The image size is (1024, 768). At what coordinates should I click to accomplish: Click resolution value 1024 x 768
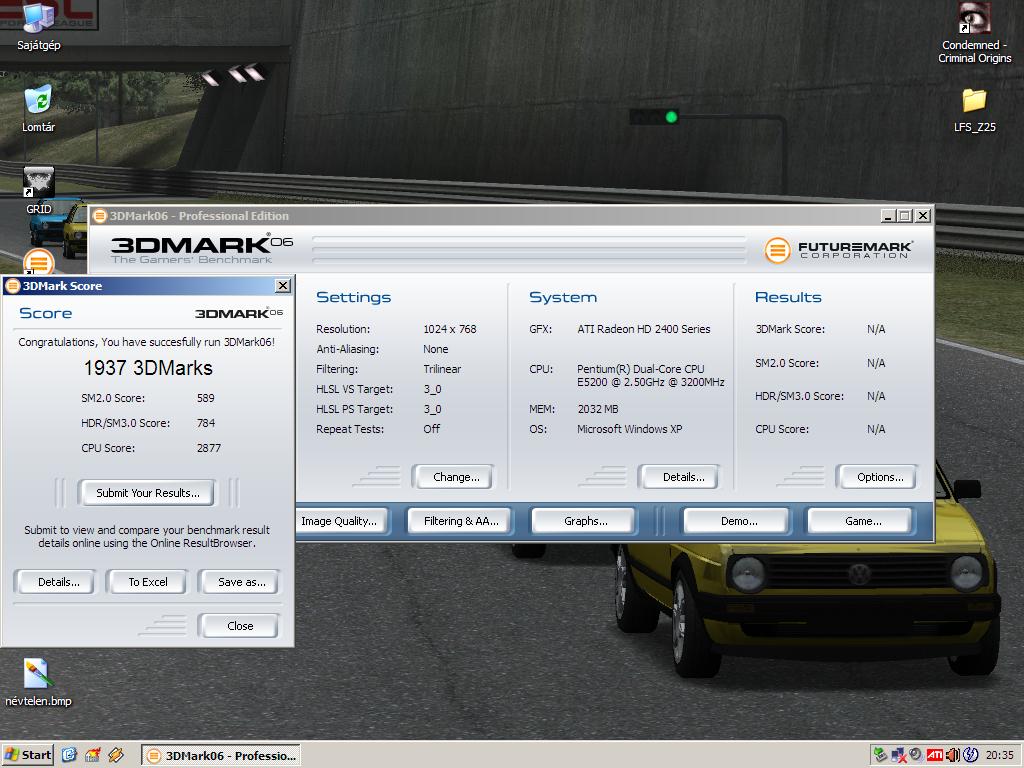point(450,329)
